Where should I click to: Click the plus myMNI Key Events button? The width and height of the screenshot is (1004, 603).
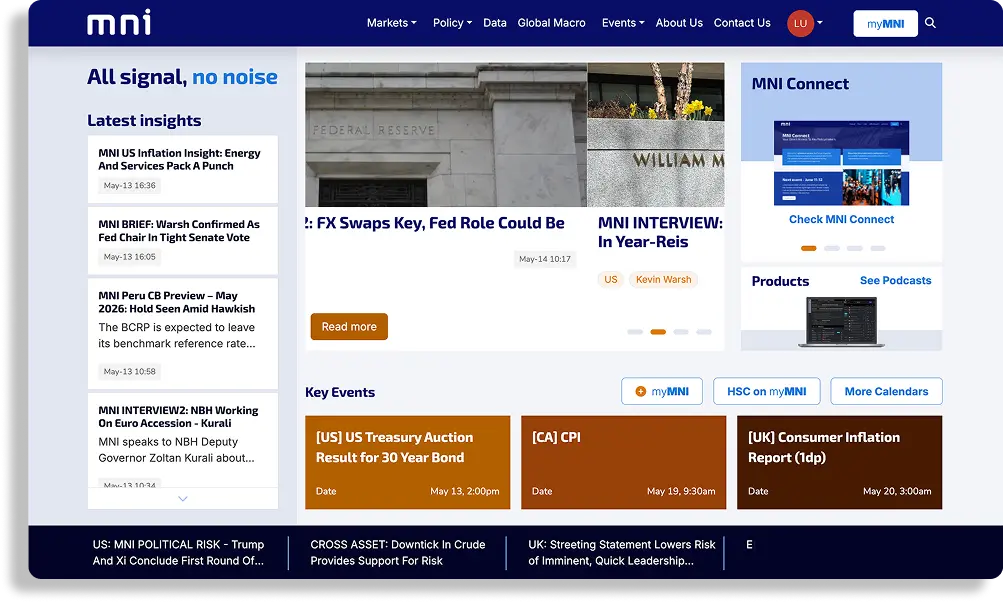pyautogui.click(x=662, y=391)
